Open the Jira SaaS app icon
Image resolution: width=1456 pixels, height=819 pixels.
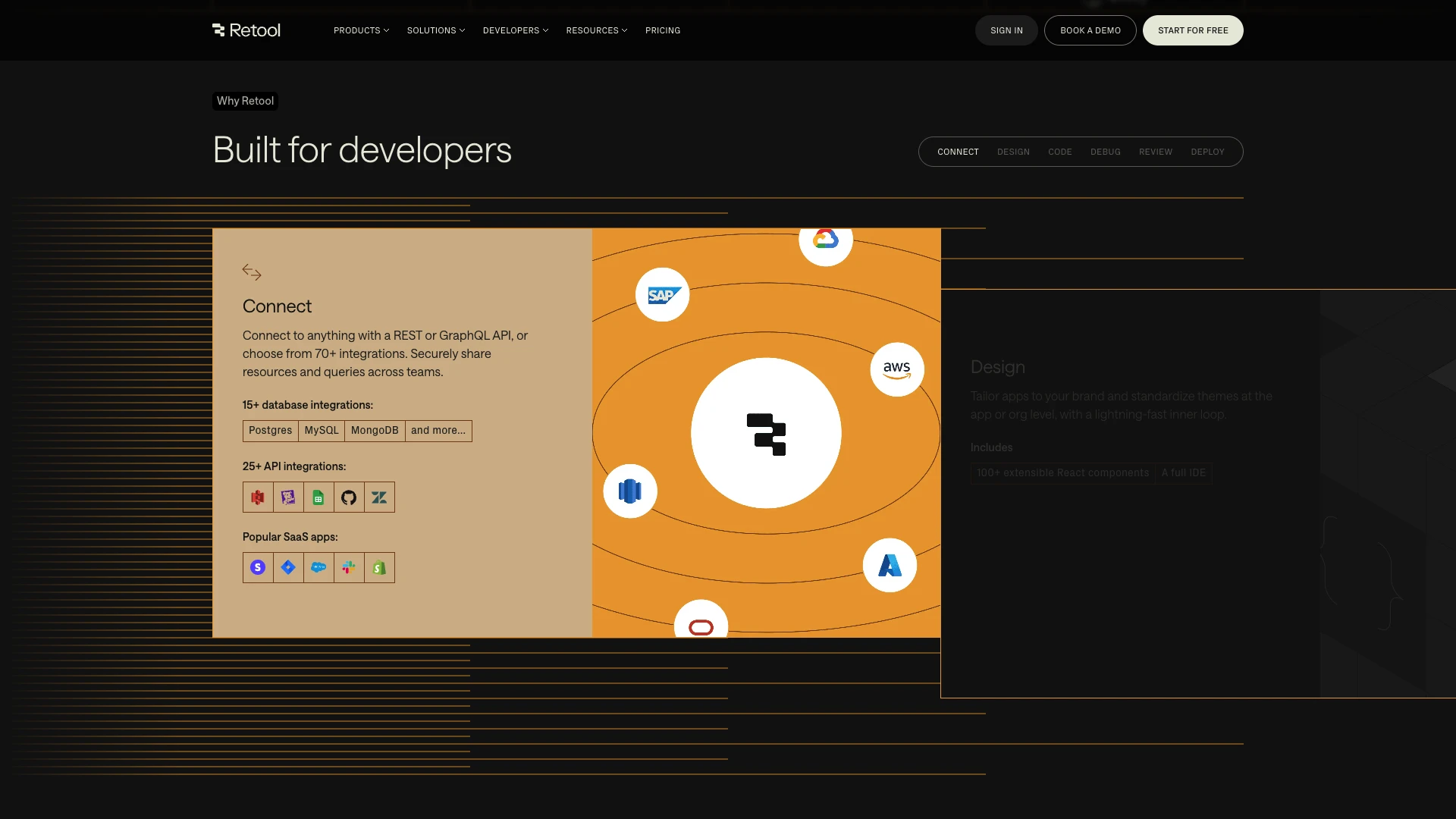tap(288, 567)
